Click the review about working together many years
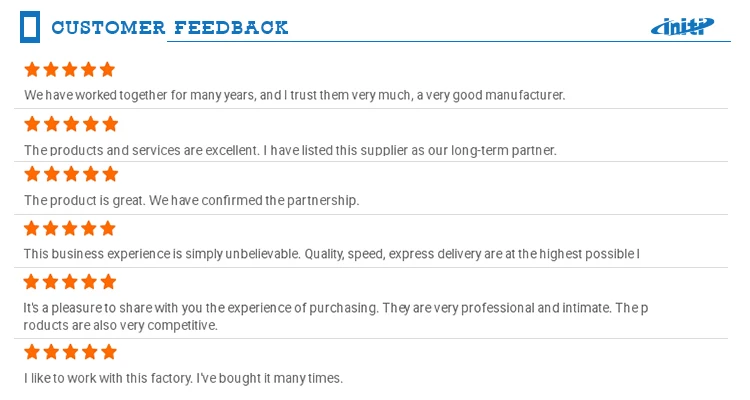The width and height of the screenshot is (750, 400). point(295,96)
